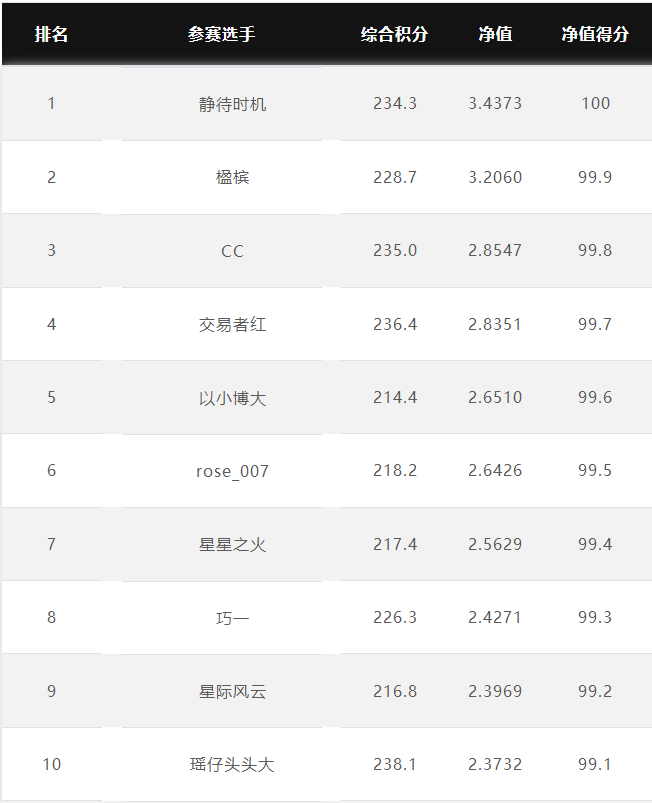The height and width of the screenshot is (803, 652).
Task: Select contestant 星际风云
Action: point(233,691)
